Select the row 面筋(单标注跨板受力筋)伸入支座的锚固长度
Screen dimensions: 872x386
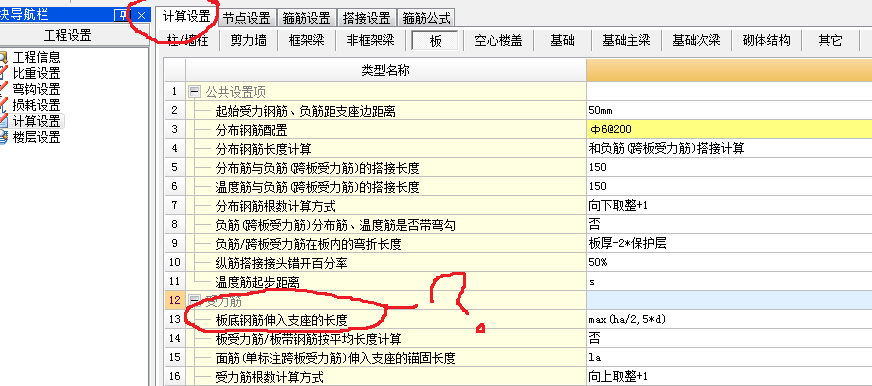coord(386,358)
